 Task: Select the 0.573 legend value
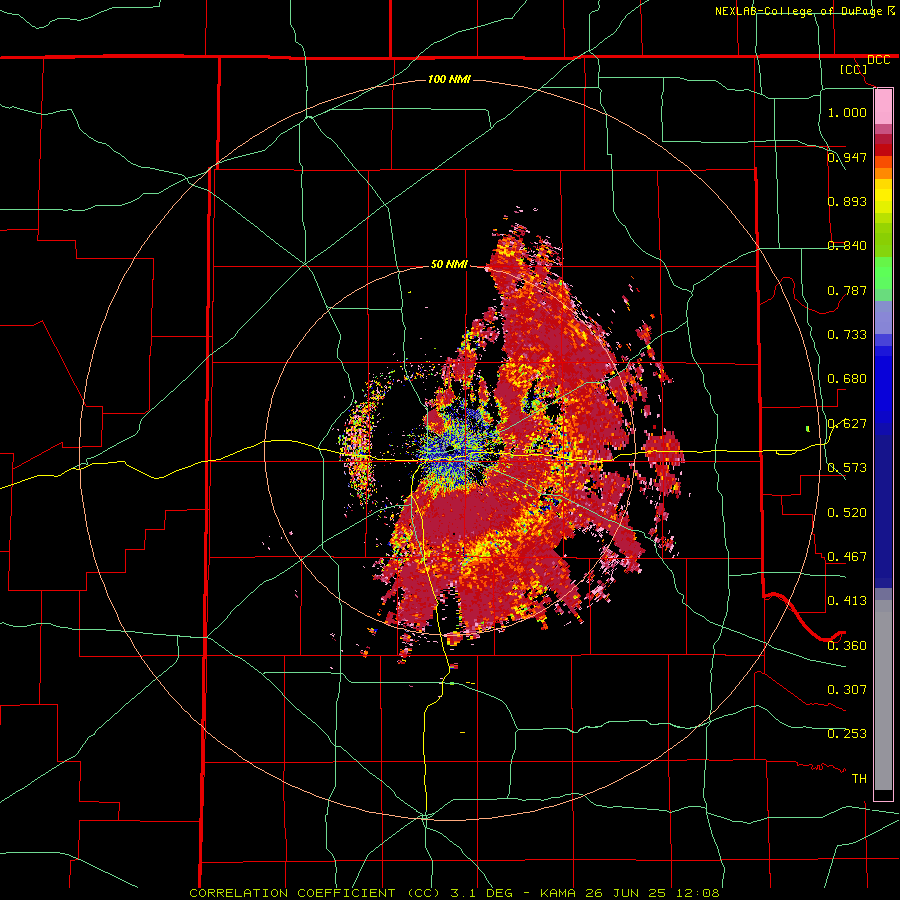847,467
